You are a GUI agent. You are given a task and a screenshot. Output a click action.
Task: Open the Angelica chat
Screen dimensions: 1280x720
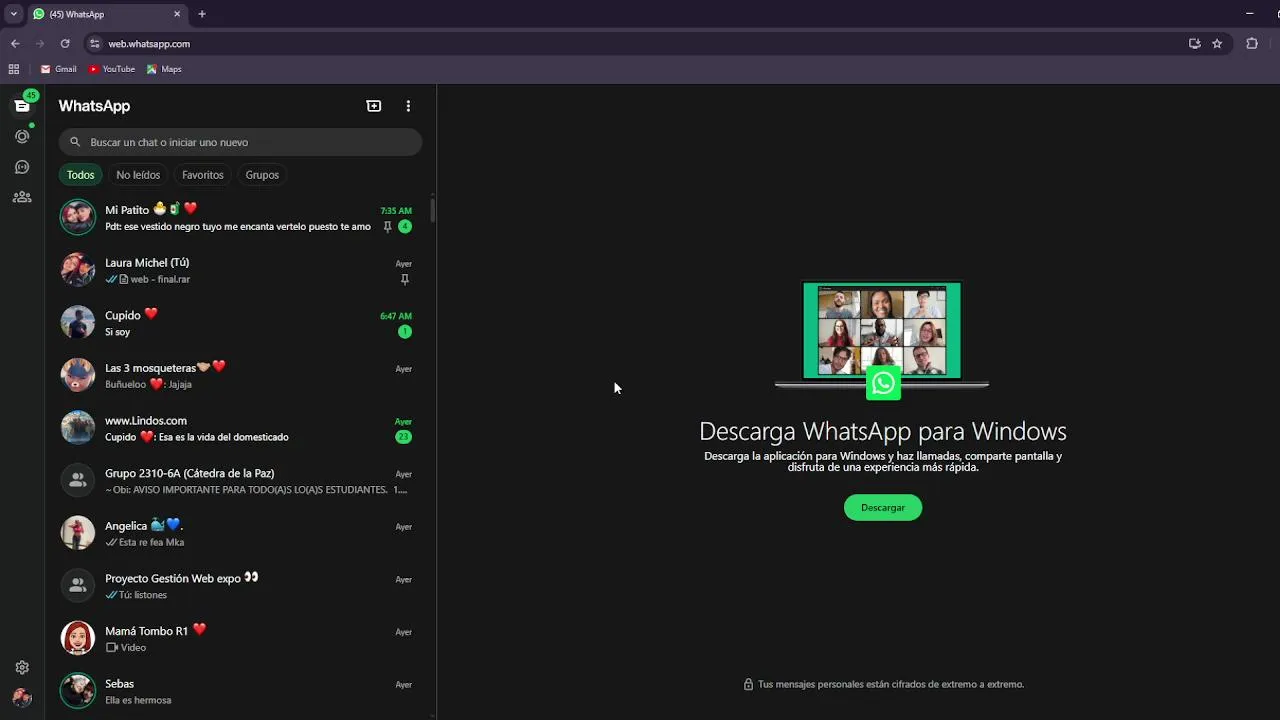[238, 533]
